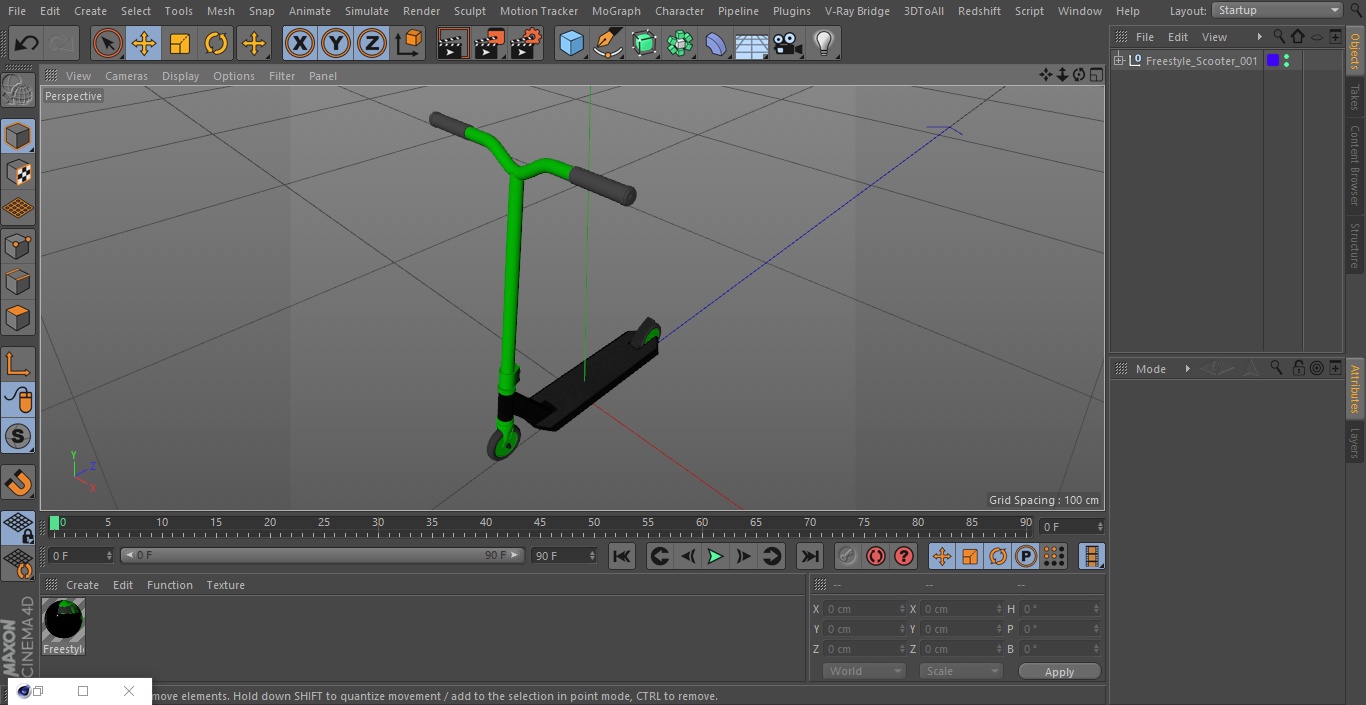Open the File menu
1366x705 pixels.
(17, 10)
